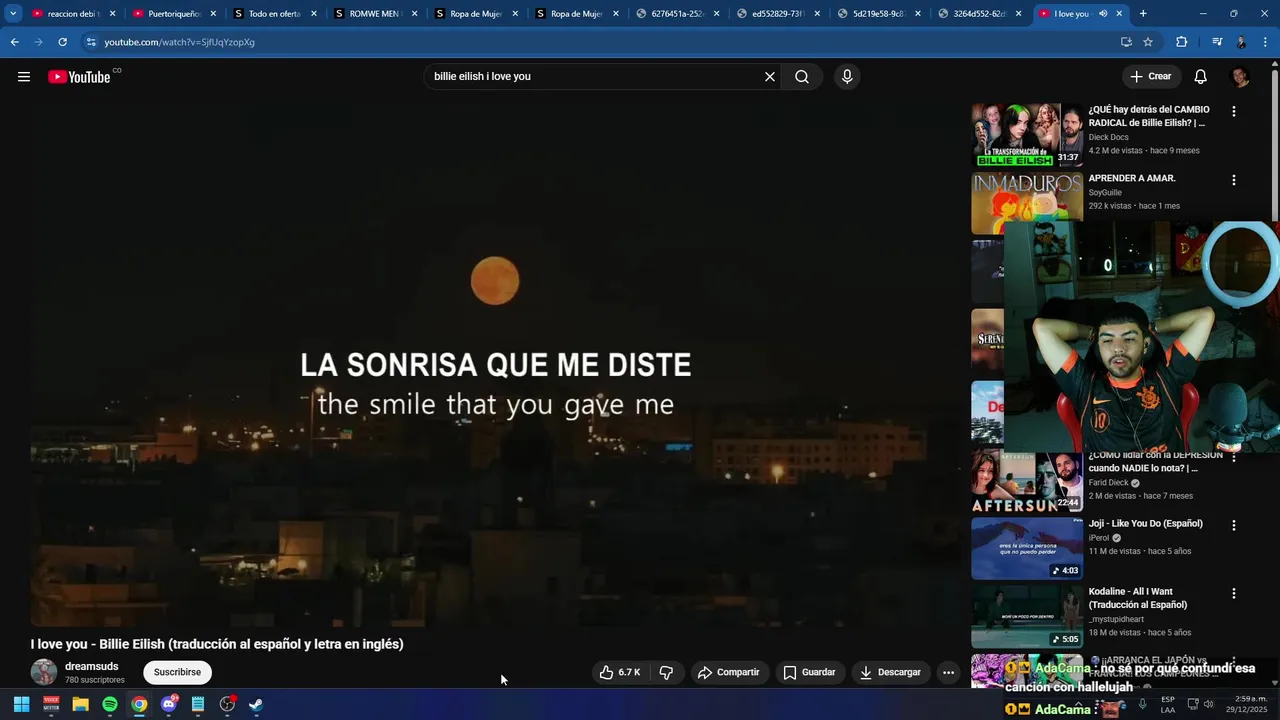Open the Chrome profile avatar
Image resolution: width=1280 pixels, height=720 pixels.
[x=1241, y=42]
